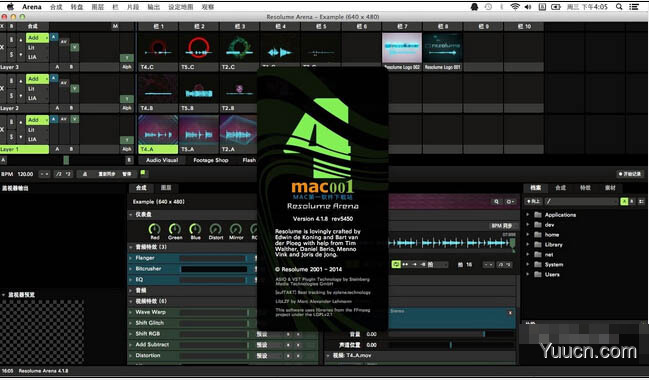Click the Green dashboard knob
Screen dimensions: 649x380
(x=175, y=229)
